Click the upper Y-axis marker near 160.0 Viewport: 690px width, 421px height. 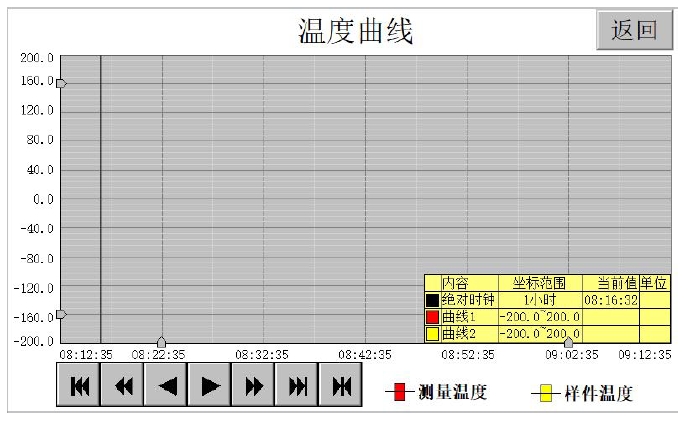point(61,84)
